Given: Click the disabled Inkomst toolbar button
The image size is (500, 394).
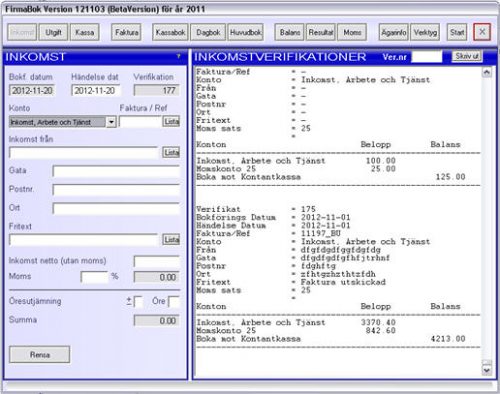Looking at the screenshot, I should 22,32.
